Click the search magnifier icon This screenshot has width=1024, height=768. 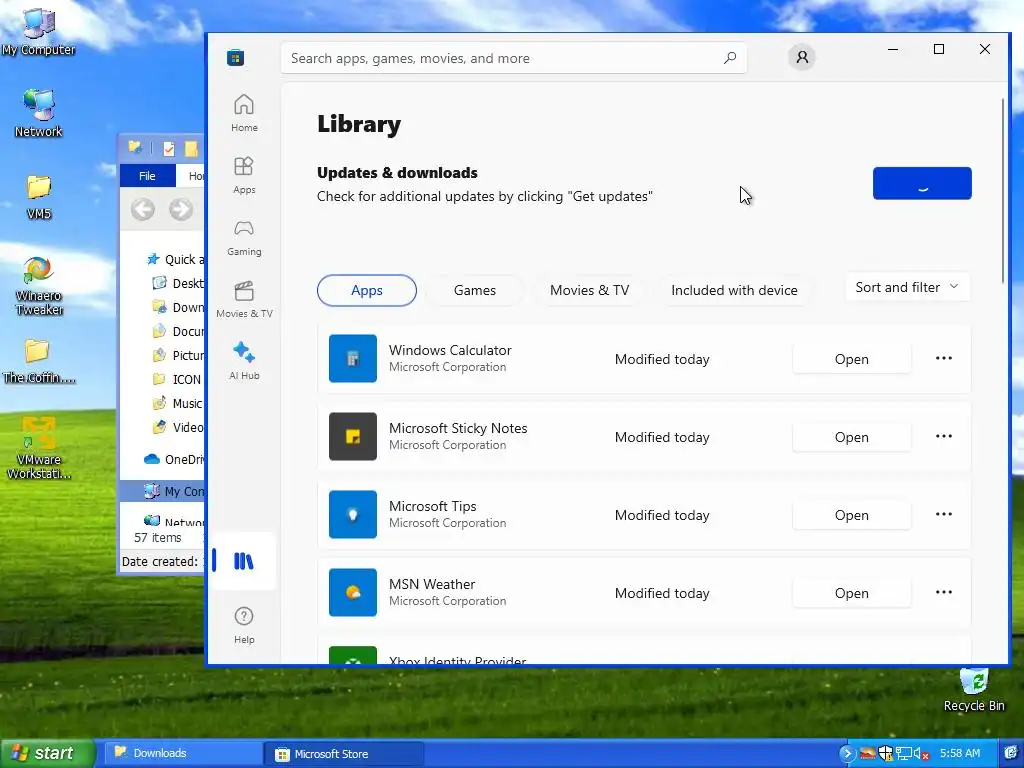(x=729, y=58)
